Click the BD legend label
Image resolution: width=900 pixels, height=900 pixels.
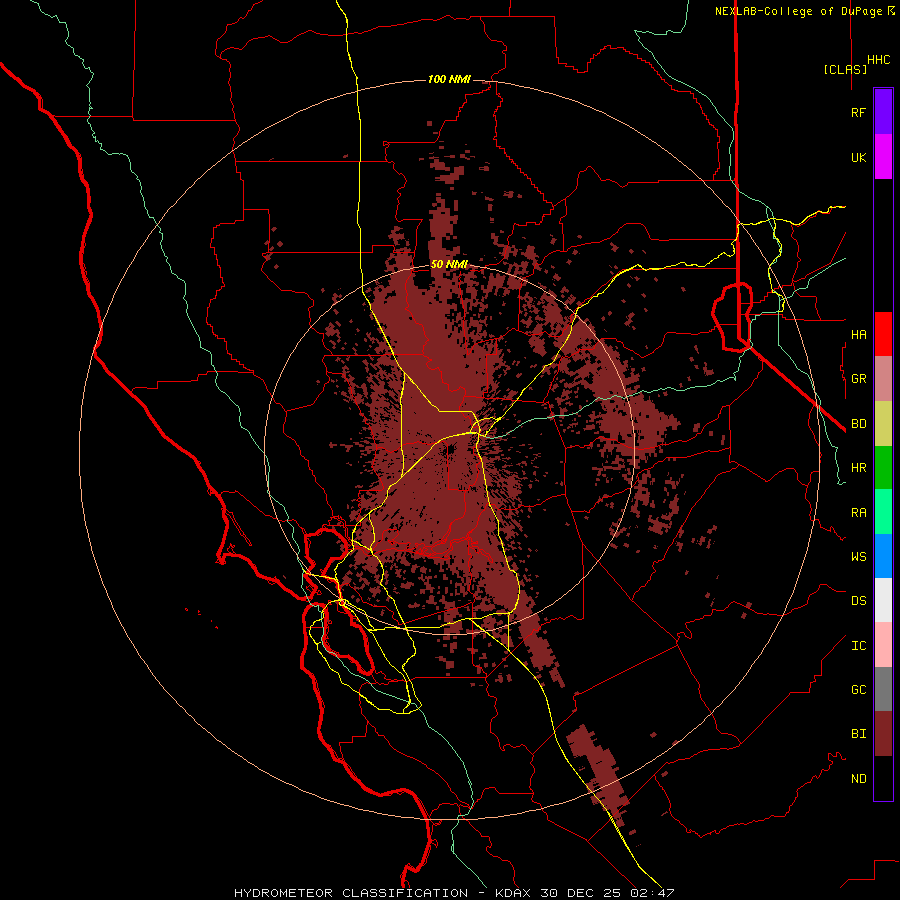859,424
